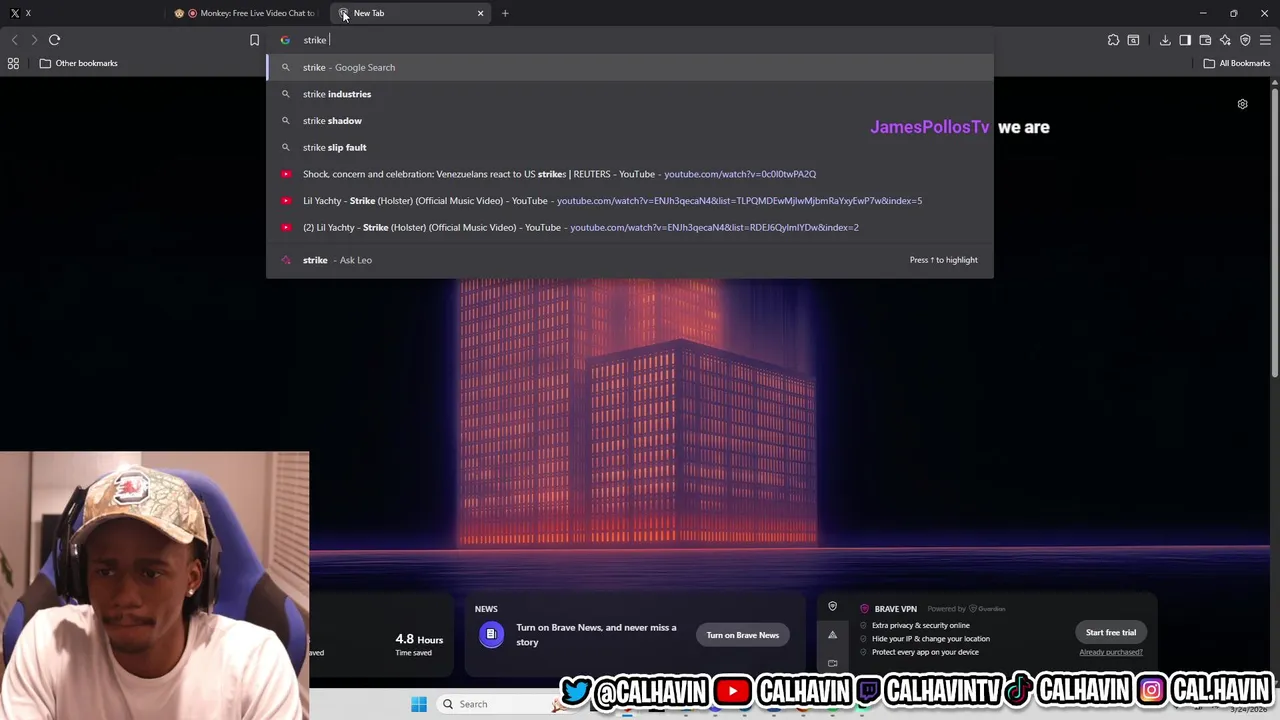The width and height of the screenshot is (1280, 720).
Task: Click the 'Already purchased?' link
Action: (x=1110, y=652)
